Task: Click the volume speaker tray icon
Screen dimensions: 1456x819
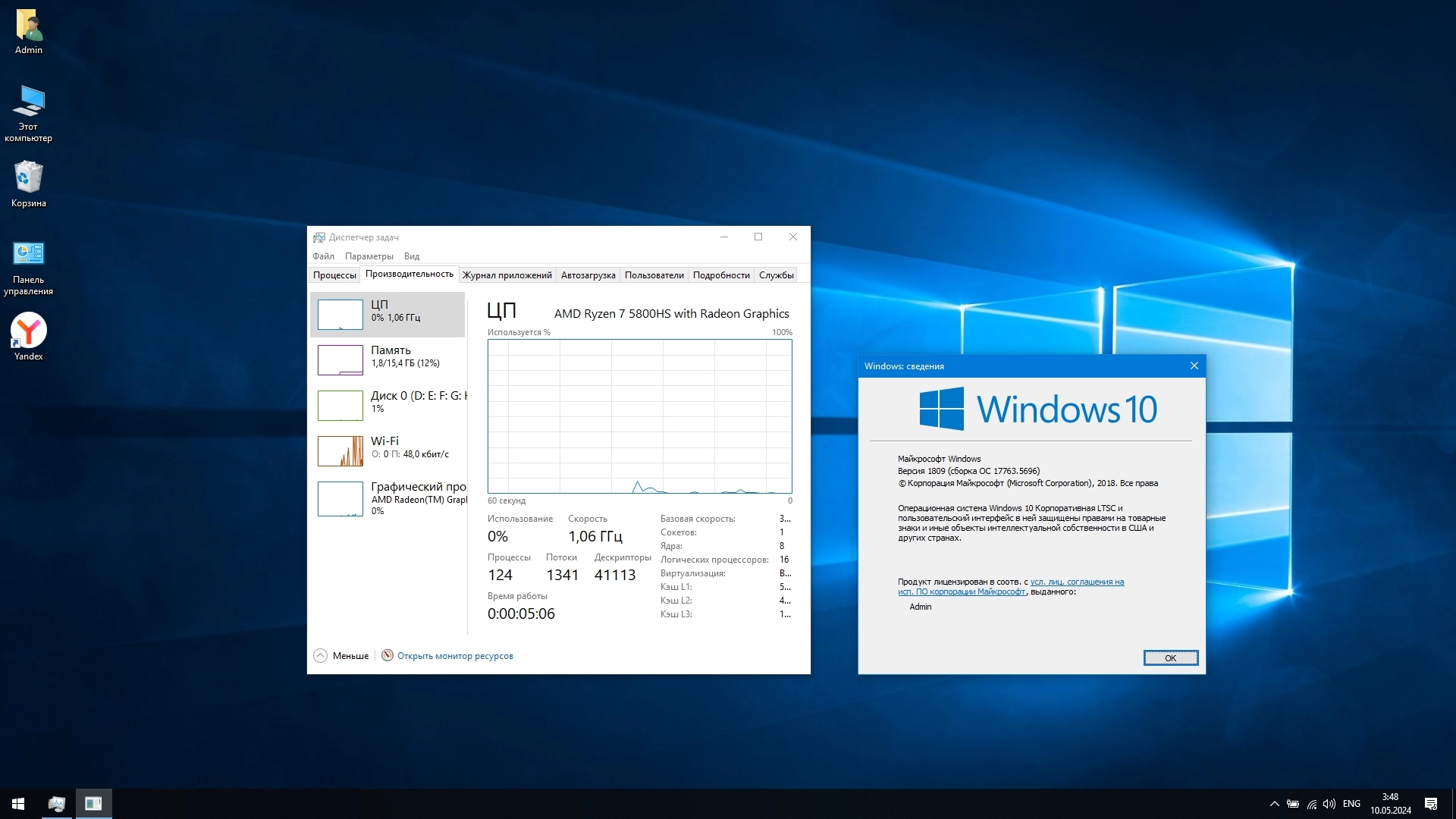Action: pyautogui.click(x=1329, y=804)
